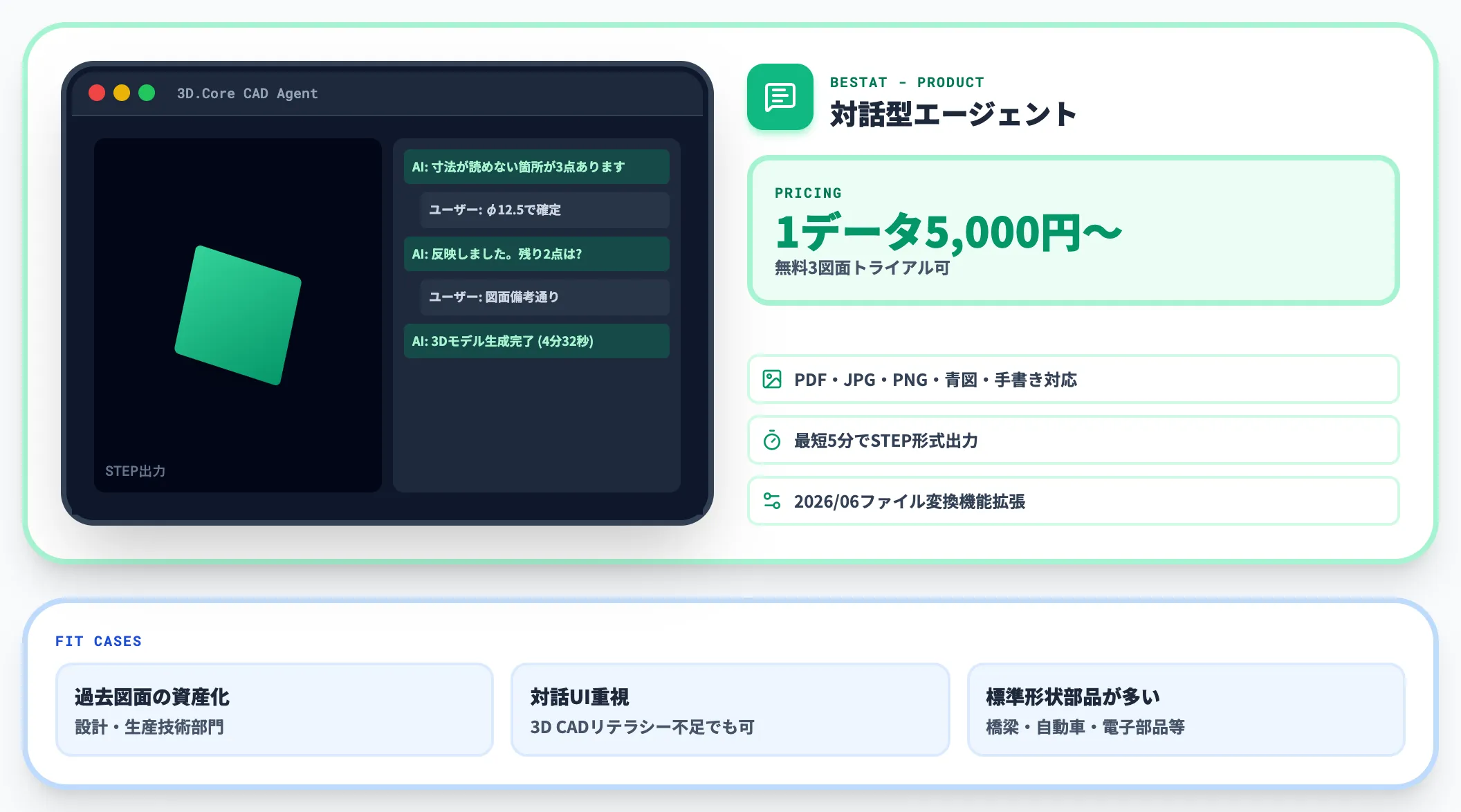Select the green 3D model shape
Image resolution: width=1461 pixels, height=812 pixels.
coord(238,315)
